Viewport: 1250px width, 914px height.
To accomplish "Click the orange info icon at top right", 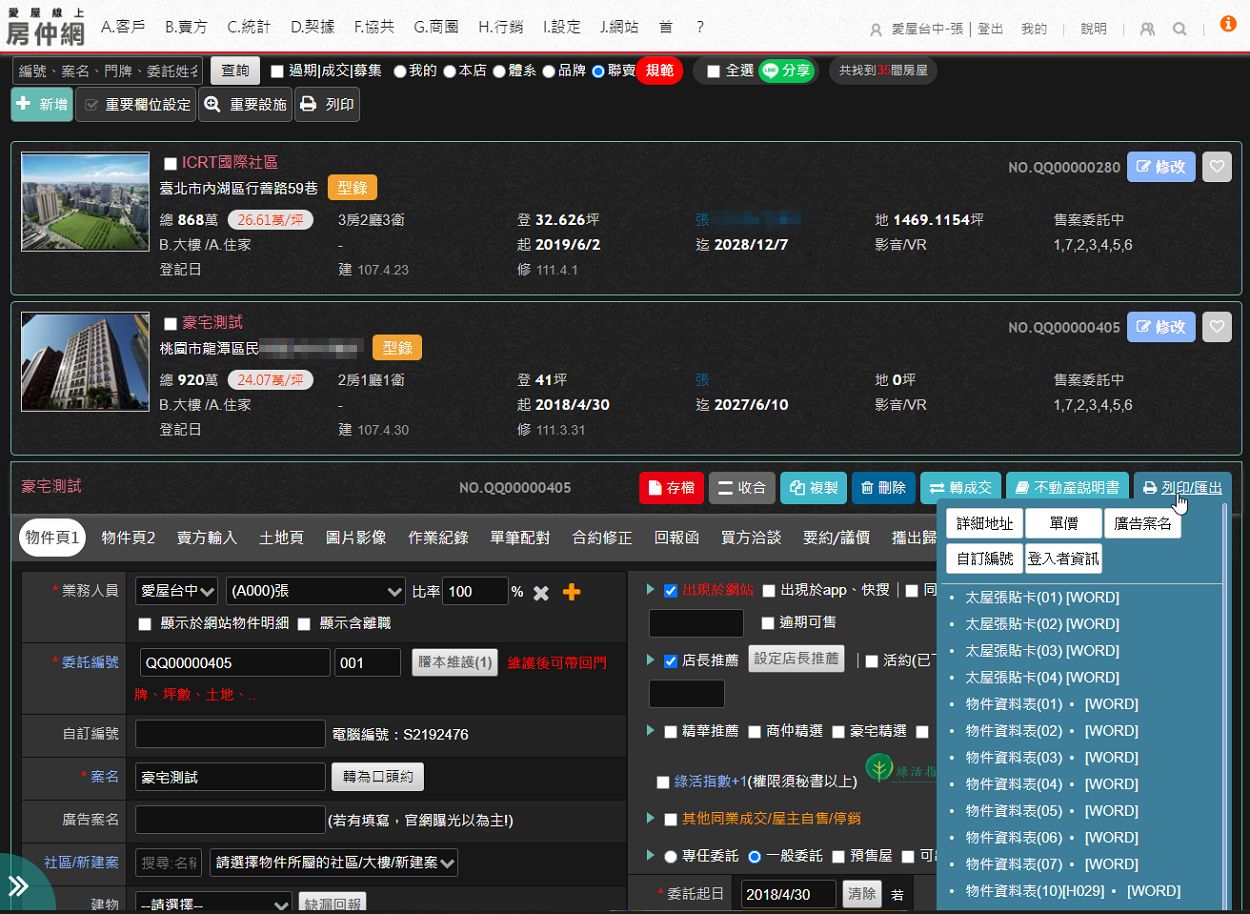I will click(1228, 23).
